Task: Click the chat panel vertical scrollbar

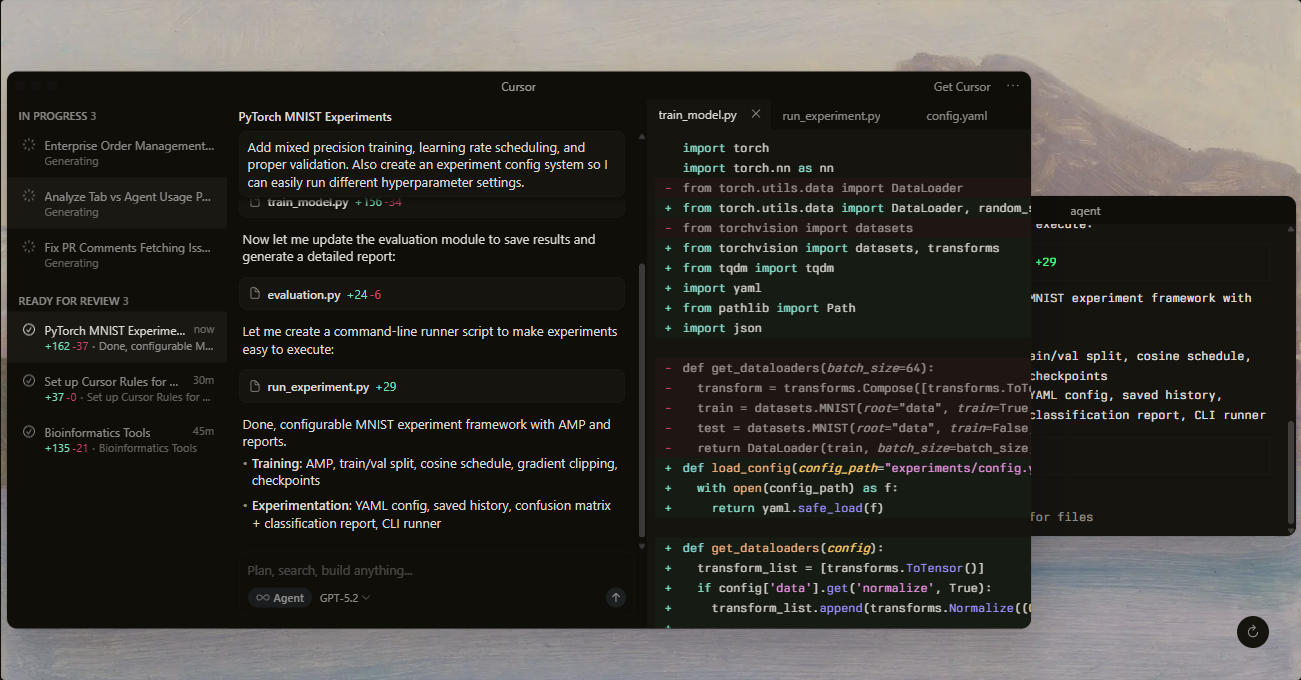Action: point(642,400)
